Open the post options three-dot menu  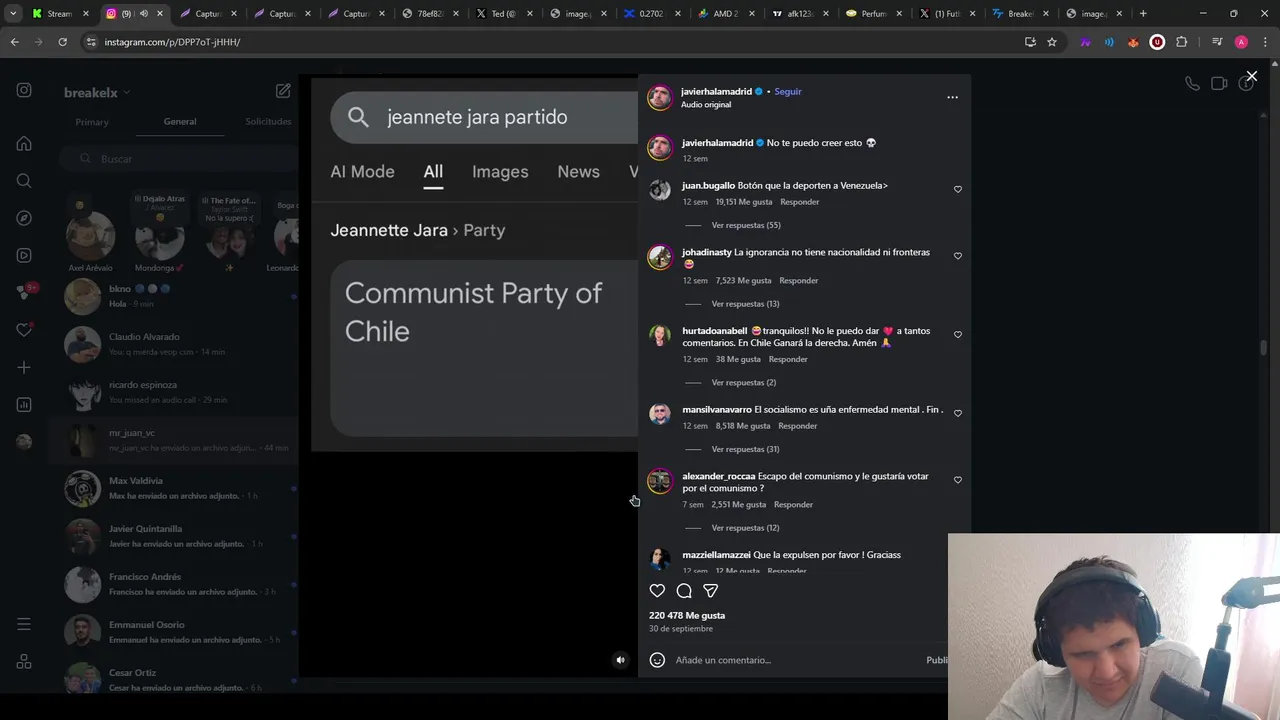pos(952,97)
